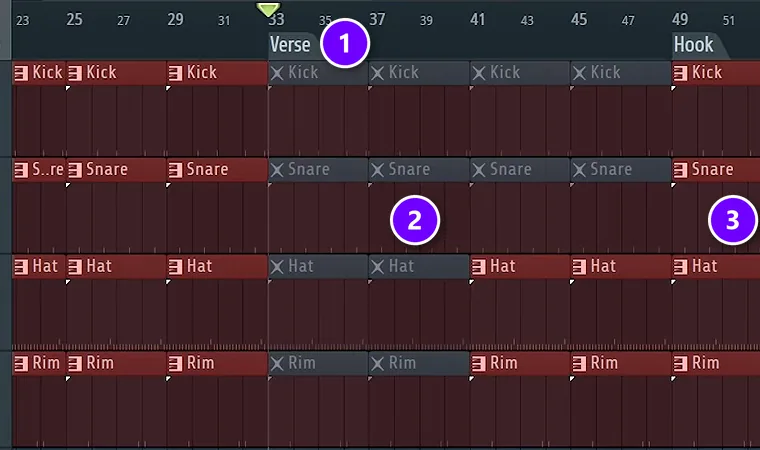760x450 pixels.
Task: Open the menu icon of the Kick clip at bar 25
Action: (x=75, y=73)
